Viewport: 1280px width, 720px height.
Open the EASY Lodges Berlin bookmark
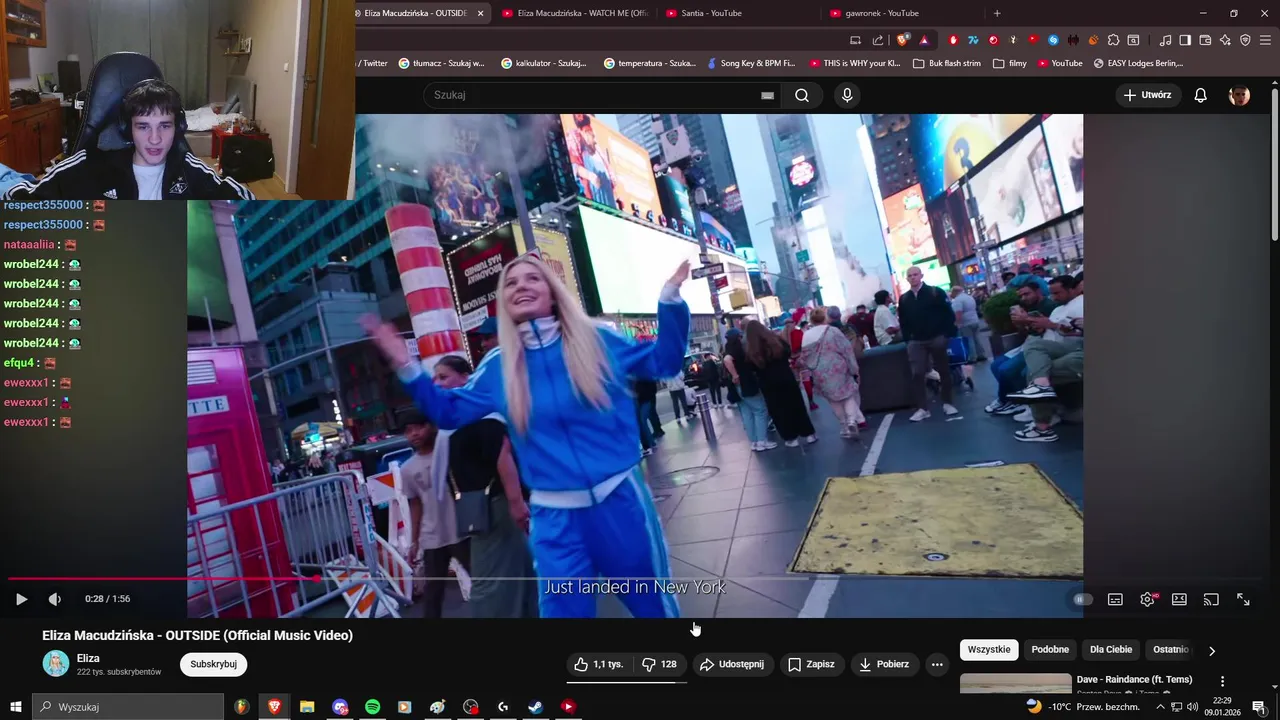click(1138, 63)
